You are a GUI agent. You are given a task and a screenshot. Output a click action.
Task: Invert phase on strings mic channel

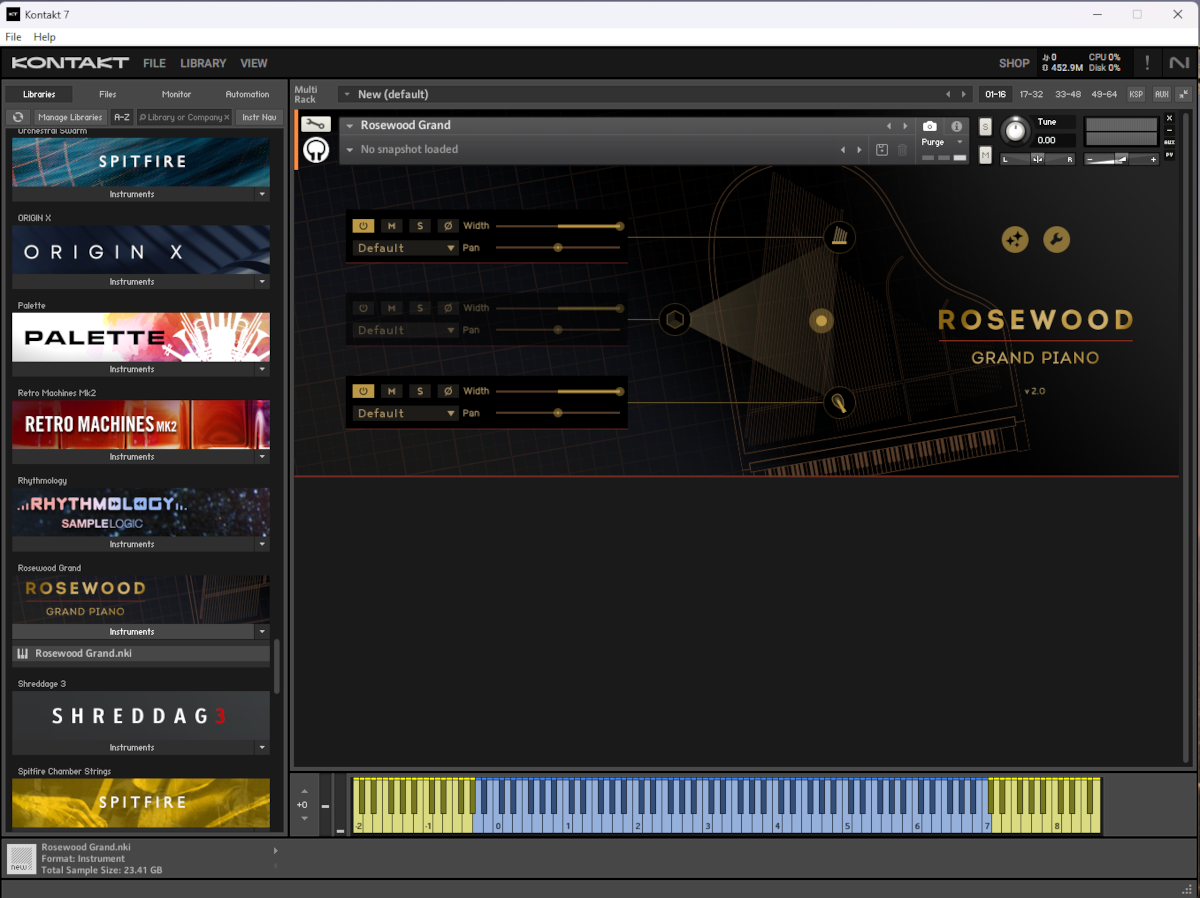tap(448, 226)
